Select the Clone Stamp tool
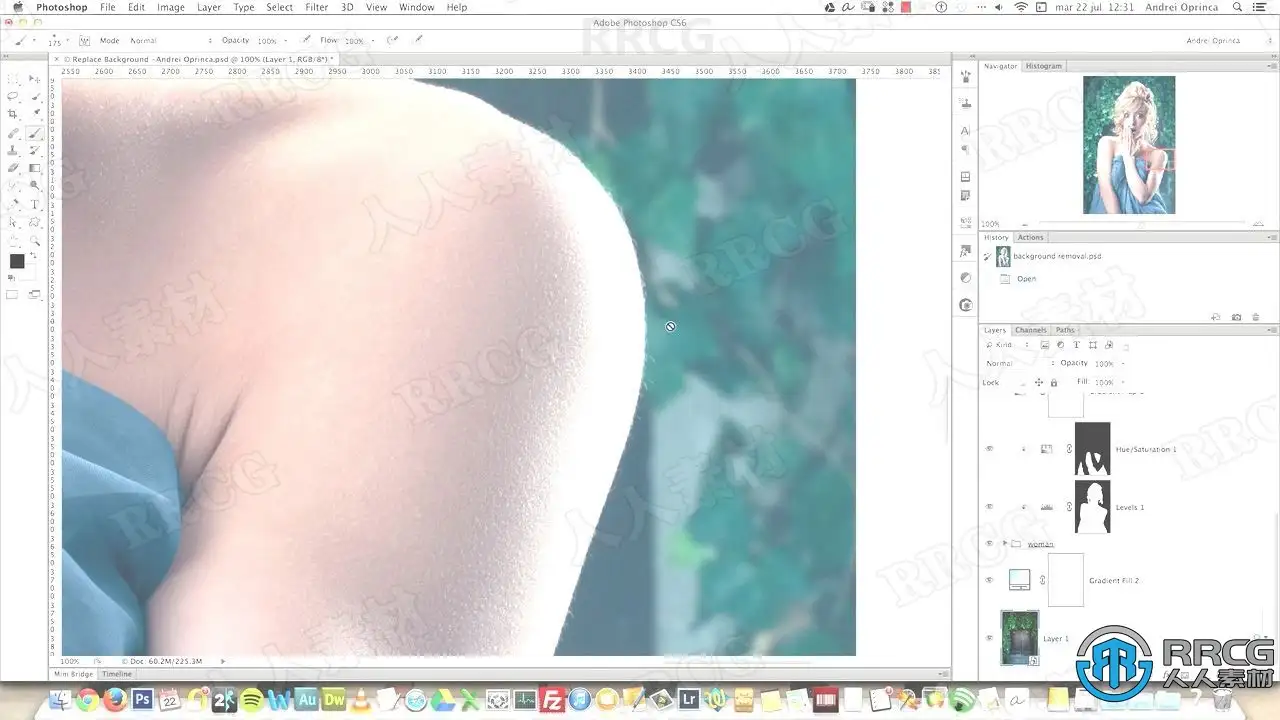 tap(13, 150)
